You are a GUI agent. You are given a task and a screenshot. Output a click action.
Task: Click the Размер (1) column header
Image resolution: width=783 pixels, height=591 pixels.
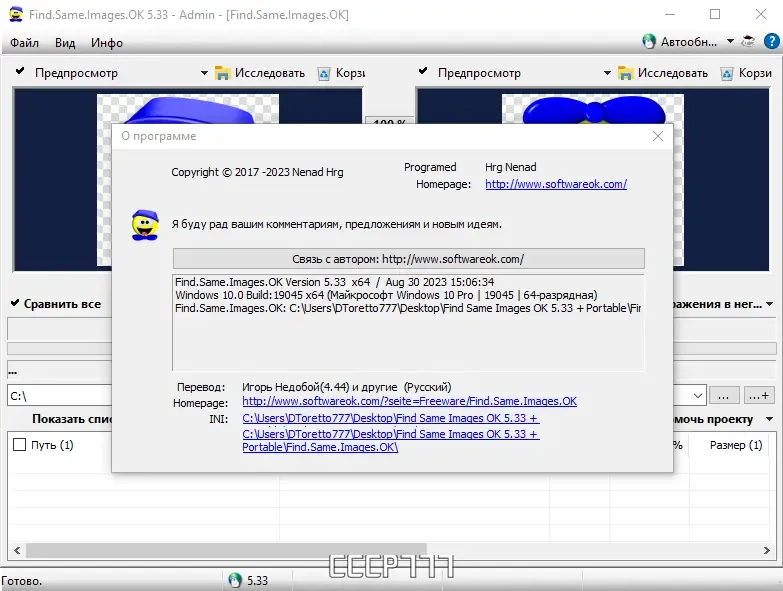point(736,445)
